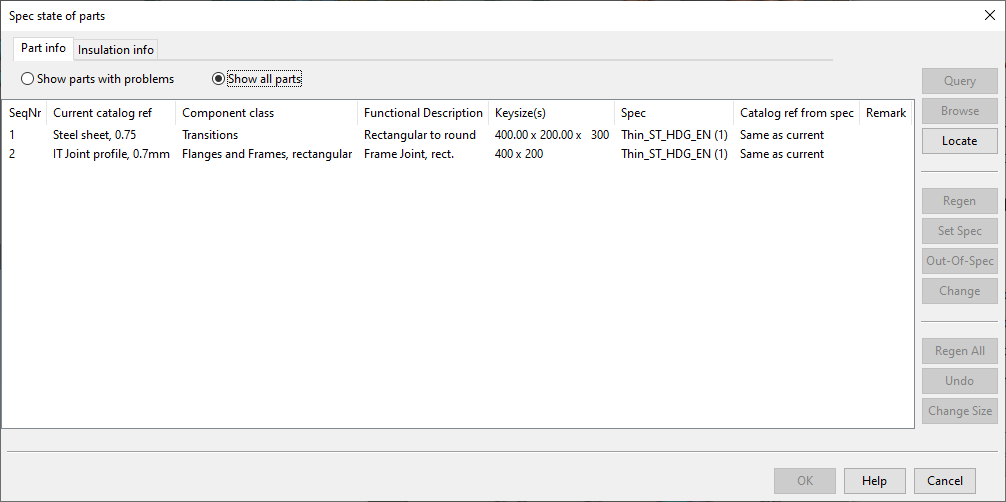Click the 'Frame Joint, rect.' cell
The height and width of the screenshot is (502, 1006).
click(408, 154)
